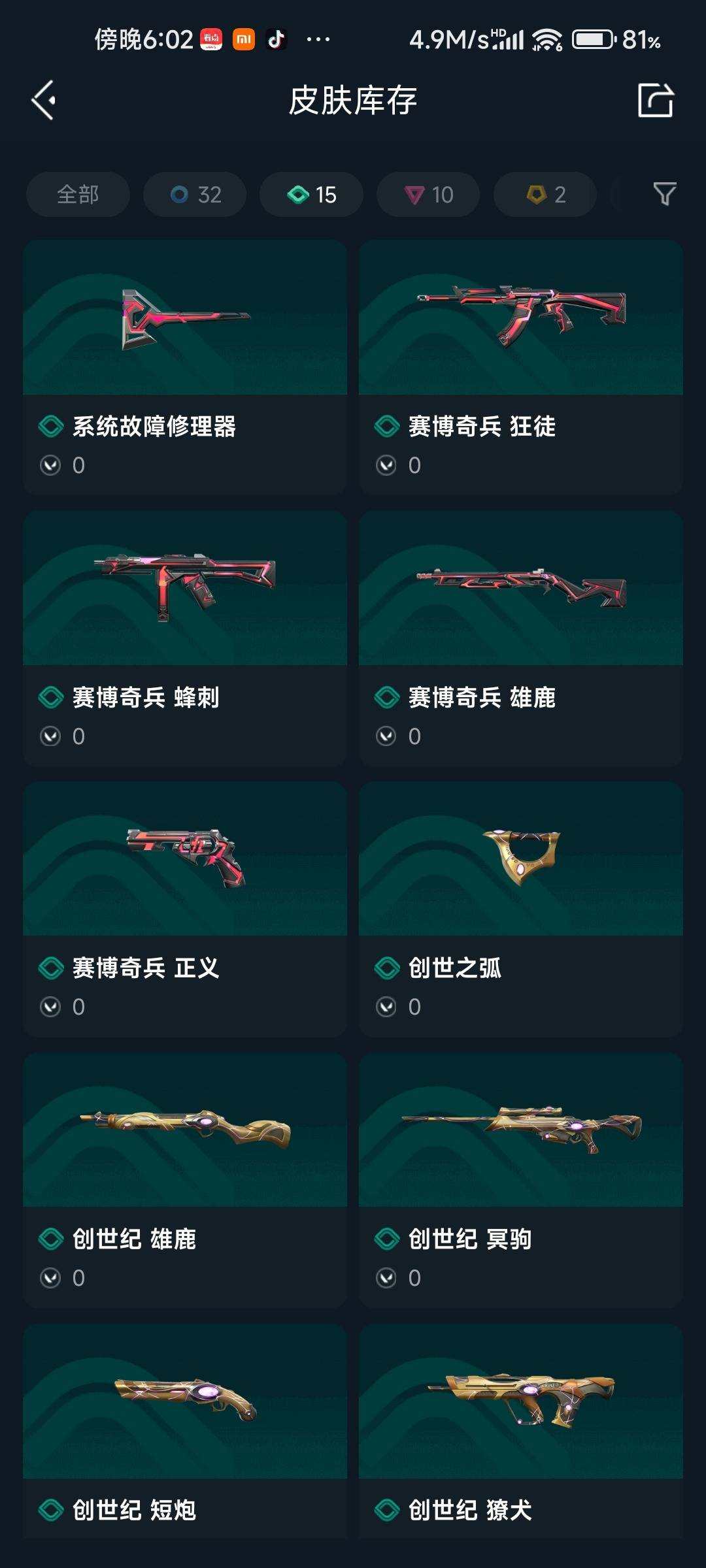Open the 赛博奇兵 蜂刺 skin image
This screenshot has height=1568, width=706.
coord(185,588)
